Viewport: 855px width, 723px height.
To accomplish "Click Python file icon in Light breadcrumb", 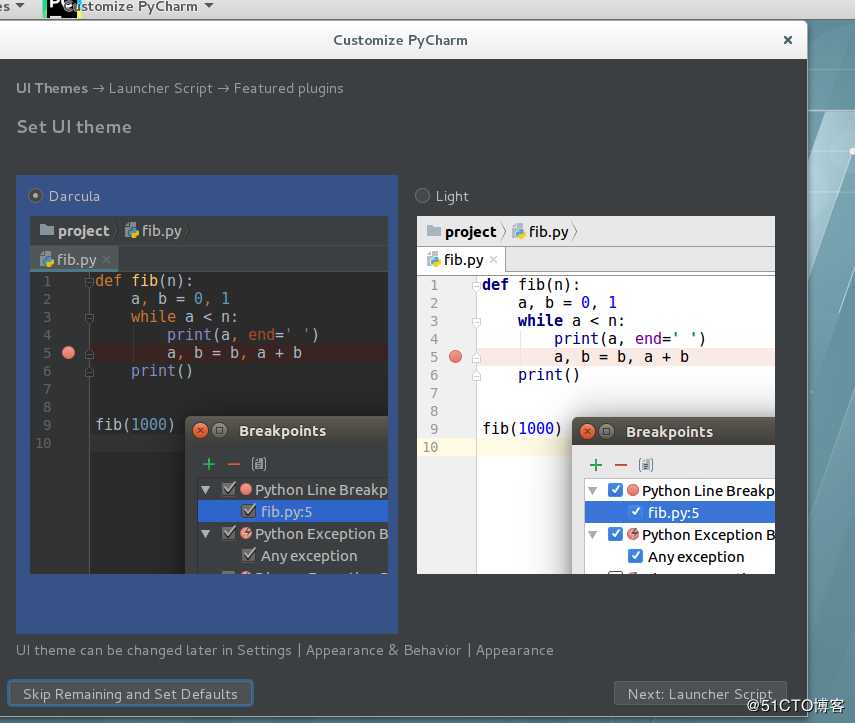I will tap(519, 231).
